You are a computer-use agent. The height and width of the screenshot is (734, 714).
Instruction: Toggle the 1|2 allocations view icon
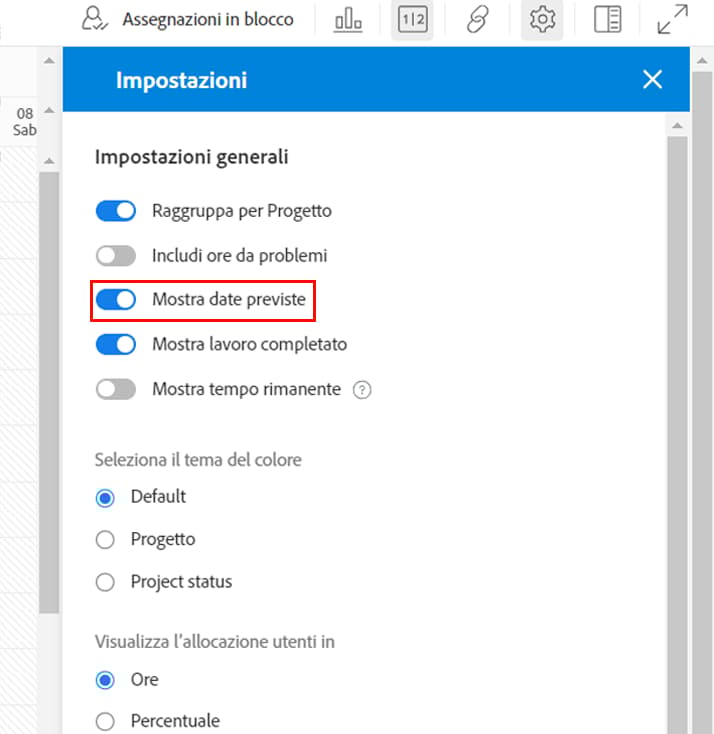(x=412, y=20)
